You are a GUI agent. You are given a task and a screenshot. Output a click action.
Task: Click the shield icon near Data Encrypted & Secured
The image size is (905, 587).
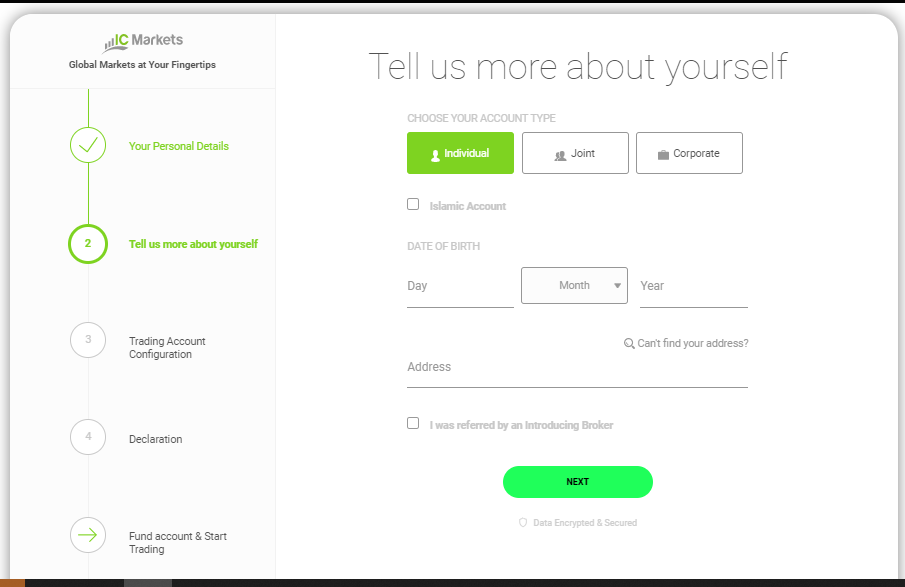point(523,522)
